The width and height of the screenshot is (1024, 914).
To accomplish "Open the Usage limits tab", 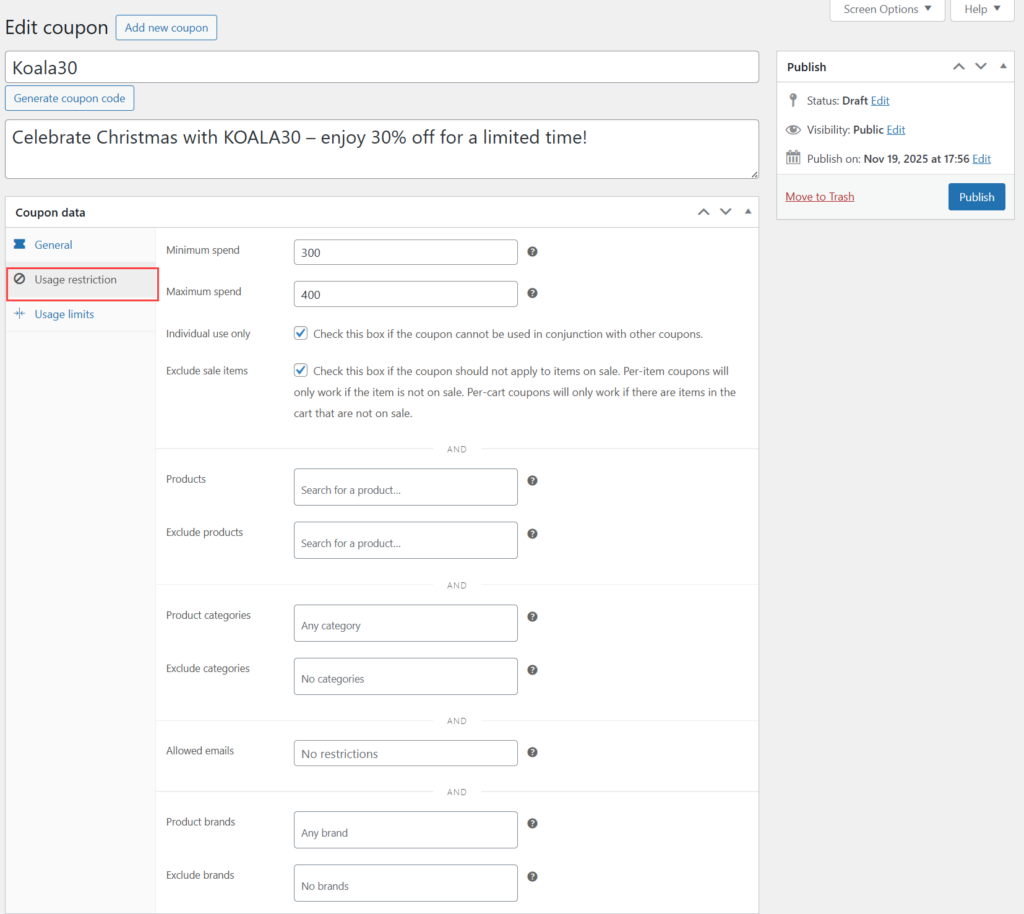I will (64, 314).
